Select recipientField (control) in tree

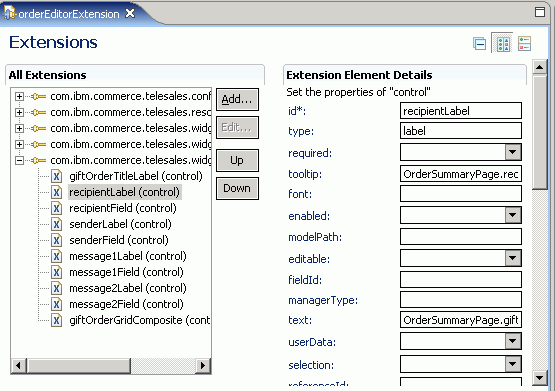123,208
